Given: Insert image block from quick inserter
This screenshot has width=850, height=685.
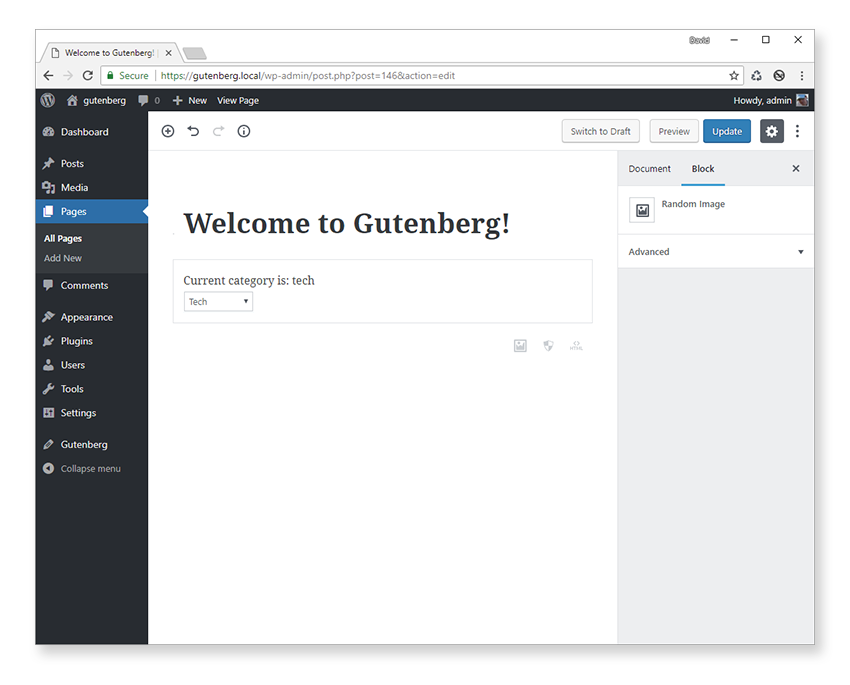Looking at the screenshot, I should (520, 346).
